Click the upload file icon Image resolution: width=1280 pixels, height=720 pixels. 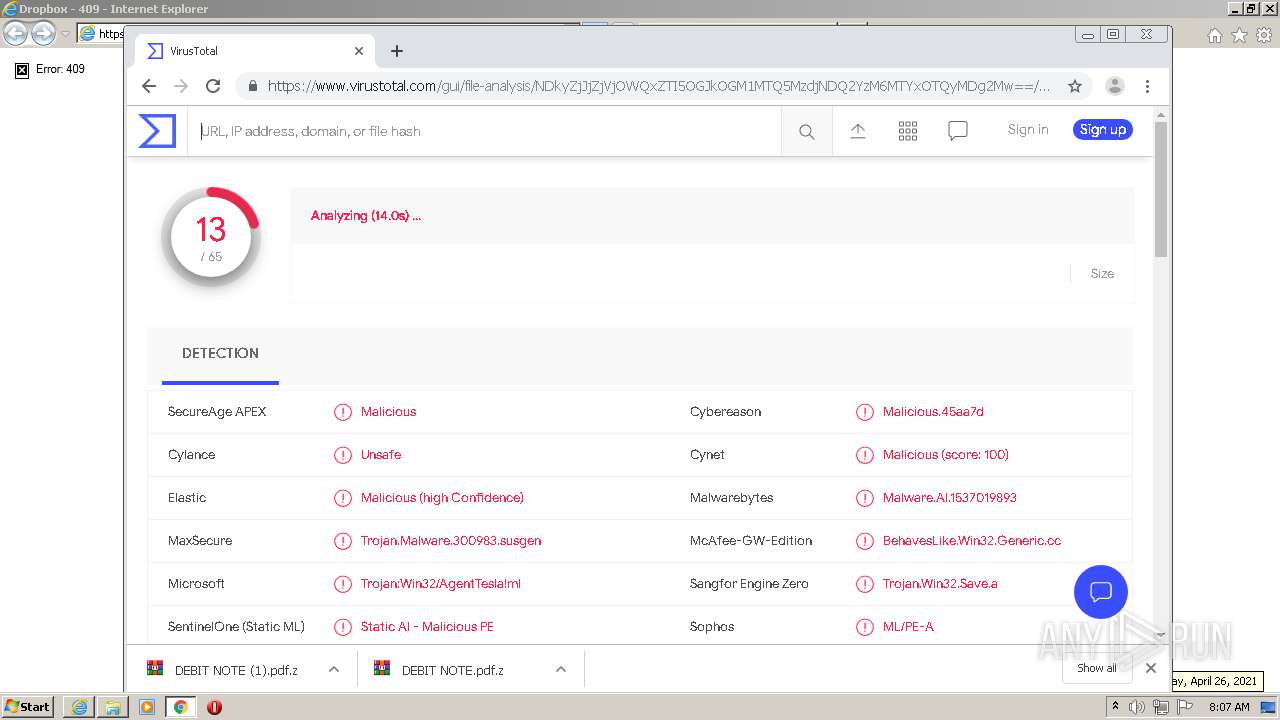click(x=858, y=131)
